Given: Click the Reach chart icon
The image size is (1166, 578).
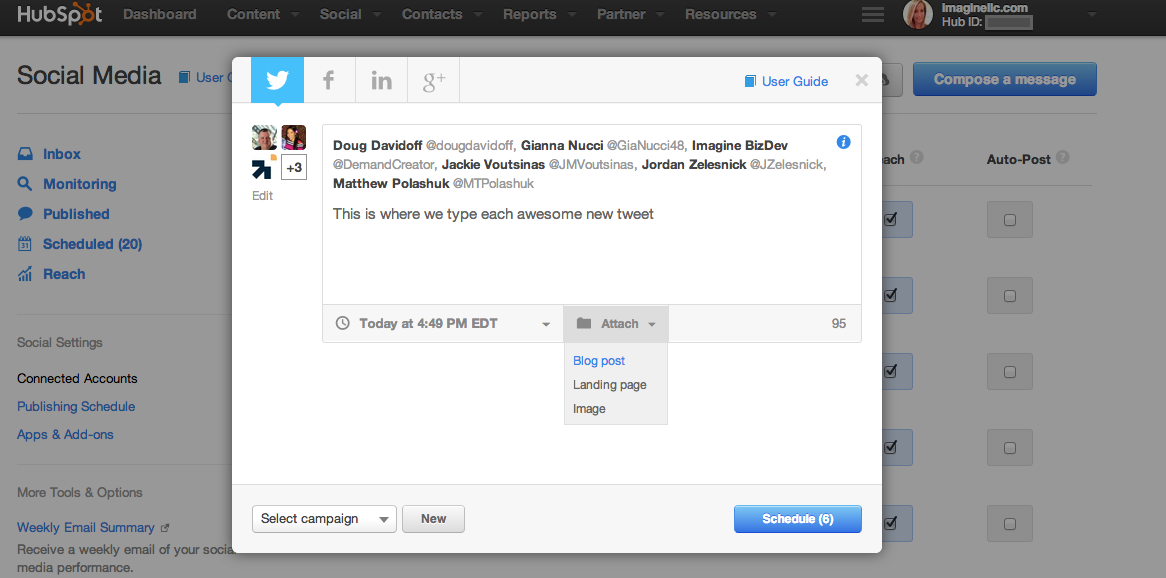Looking at the screenshot, I should (x=25, y=274).
